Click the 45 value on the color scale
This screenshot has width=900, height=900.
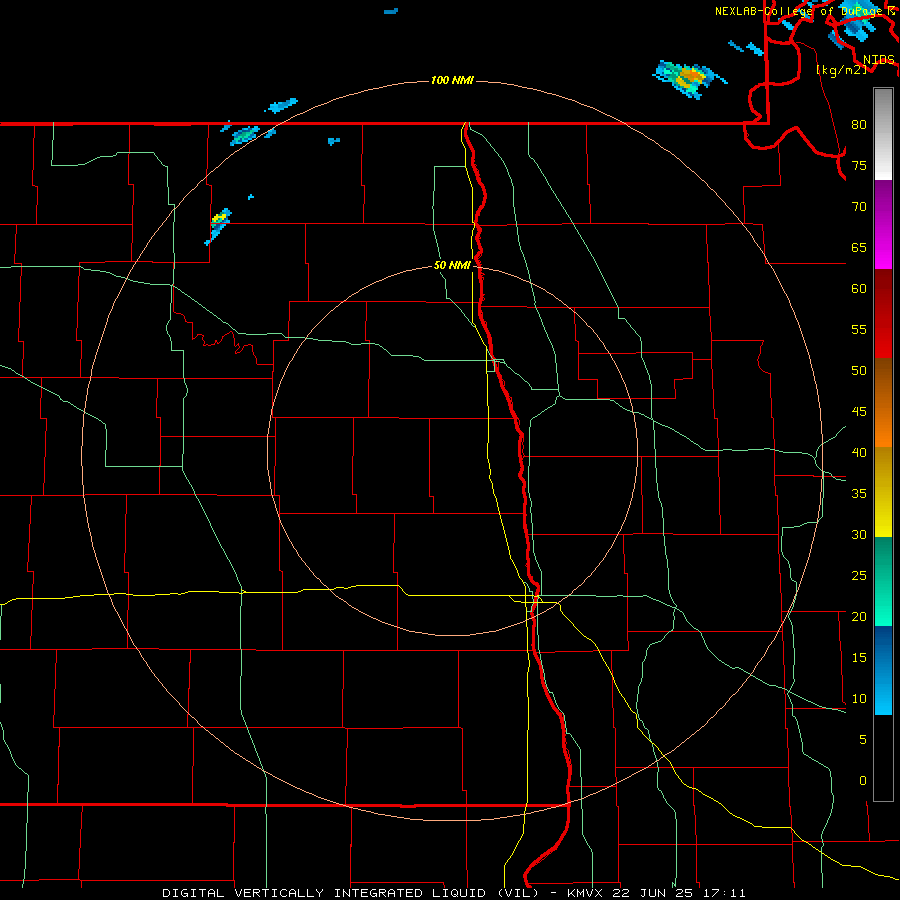pos(859,412)
